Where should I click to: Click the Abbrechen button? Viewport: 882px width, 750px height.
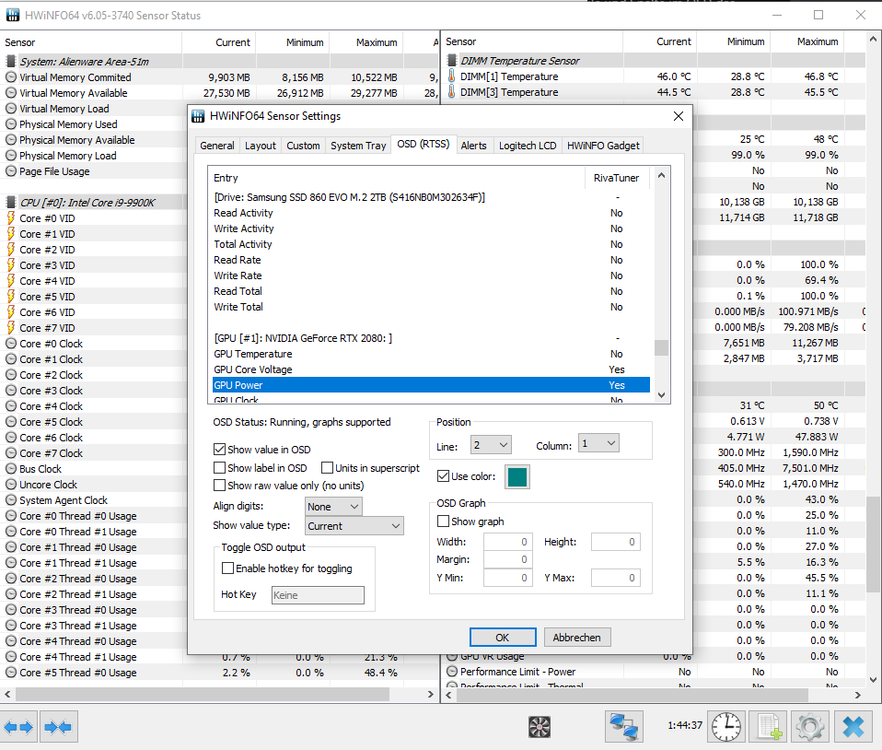tap(577, 637)
